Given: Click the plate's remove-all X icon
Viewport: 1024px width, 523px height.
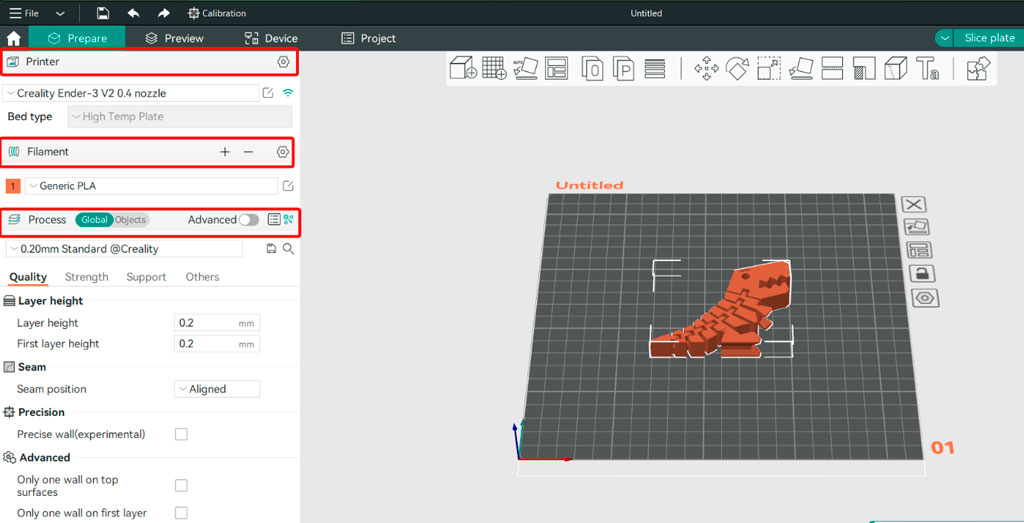Looking at the screenshot, I should pyautogui.click(x=914, y=204).
